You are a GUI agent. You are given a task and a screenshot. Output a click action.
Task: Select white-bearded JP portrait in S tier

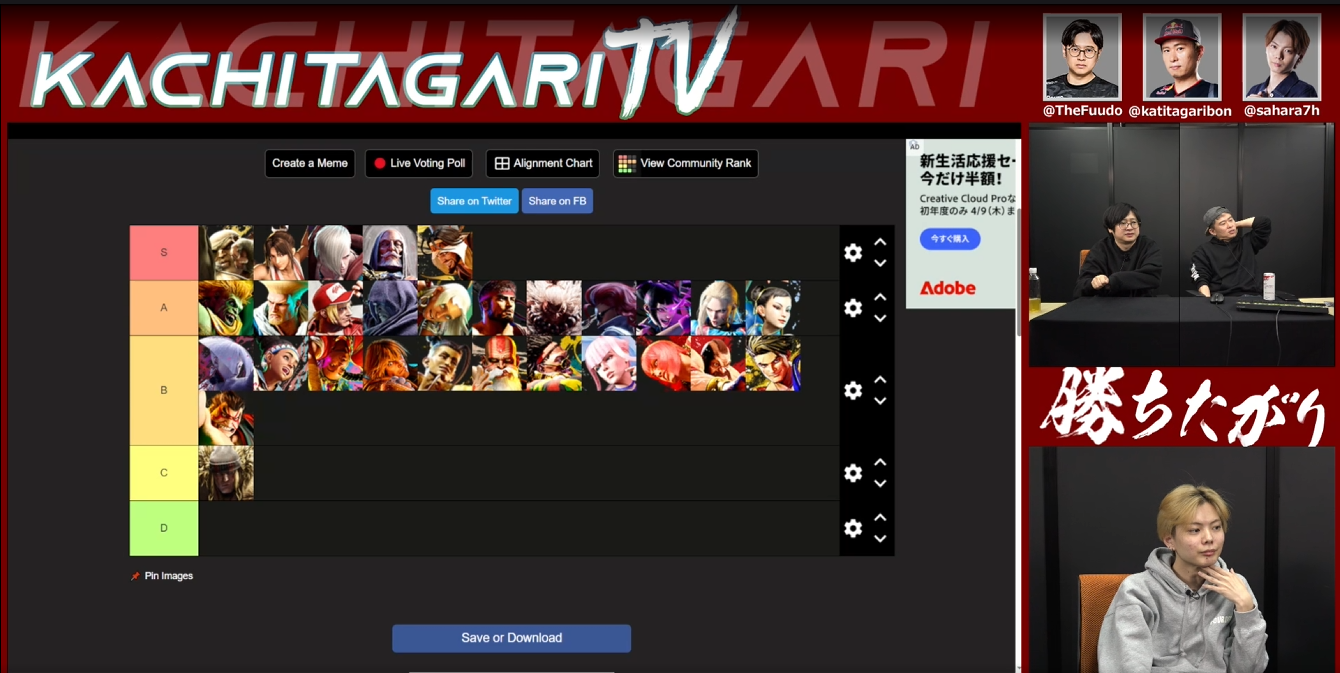[390, 253]
